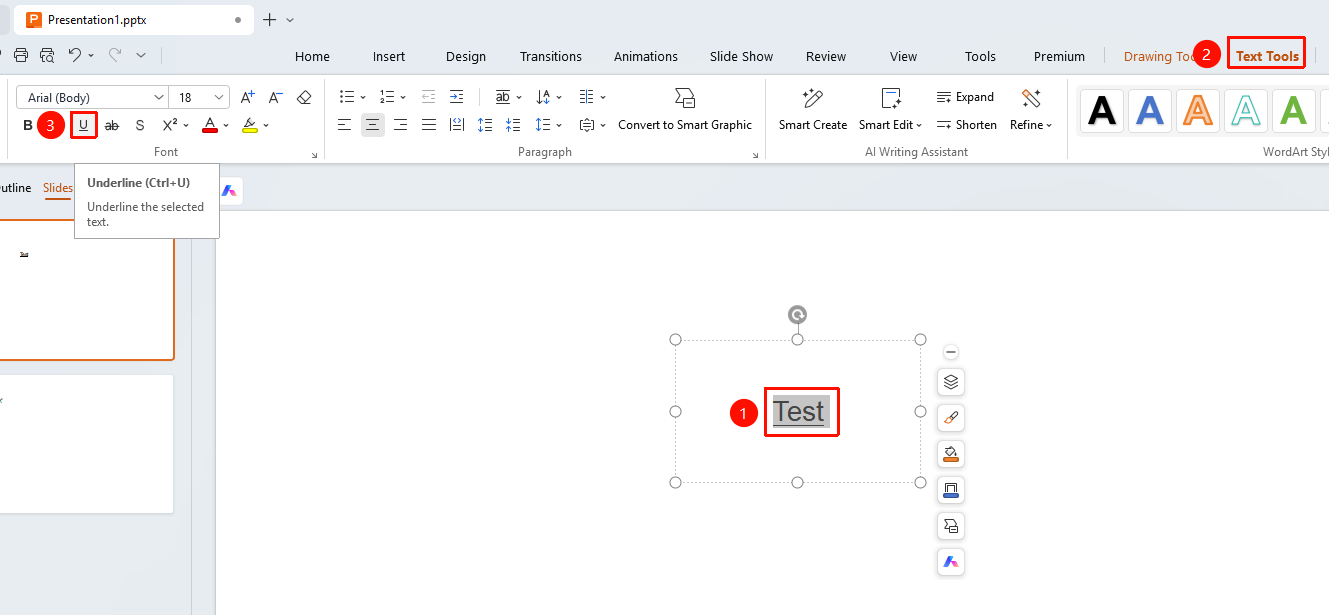This screenshot has height=615, width=1329.
Task: Open the Arial (Body) font name dropdown
Action: (x=158, y=97)
